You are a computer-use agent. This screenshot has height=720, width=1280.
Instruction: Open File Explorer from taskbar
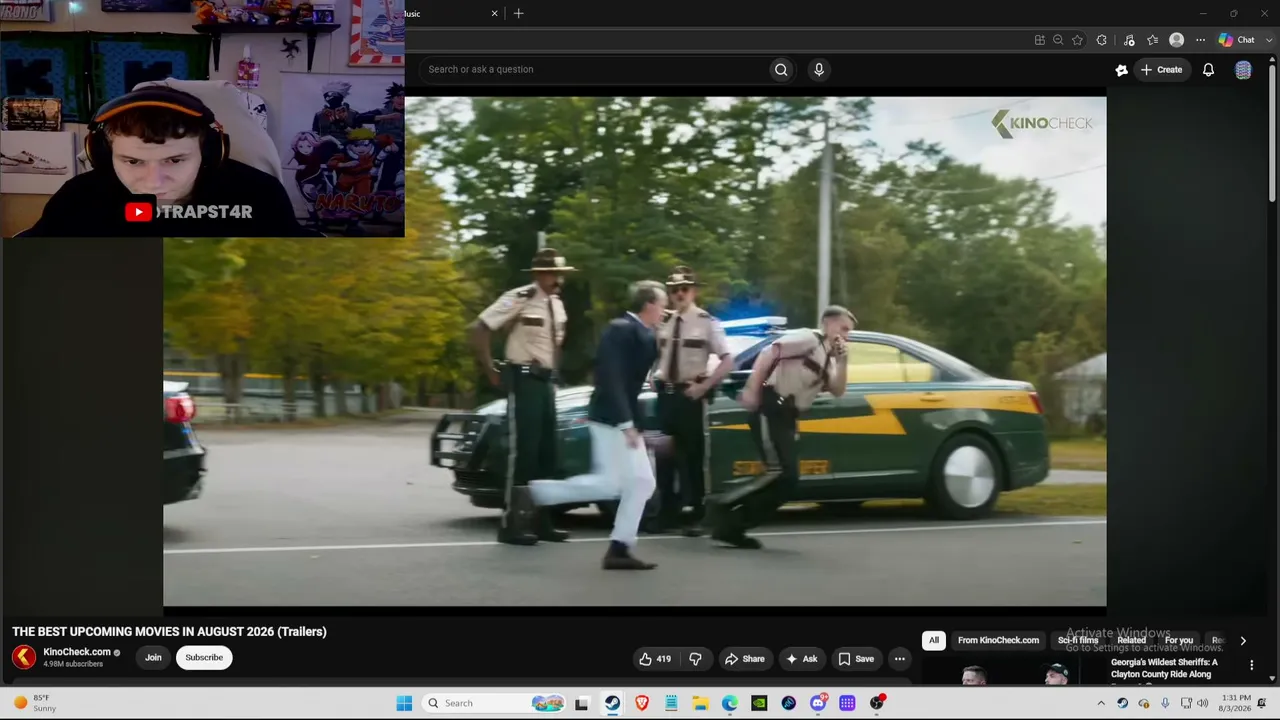coord(700,703)
